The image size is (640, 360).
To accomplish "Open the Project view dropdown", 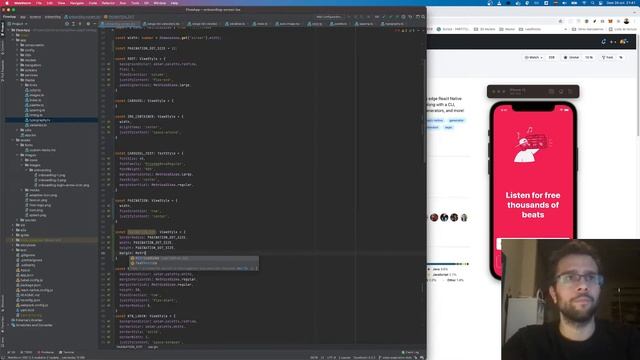I will (x=18, y=24).
